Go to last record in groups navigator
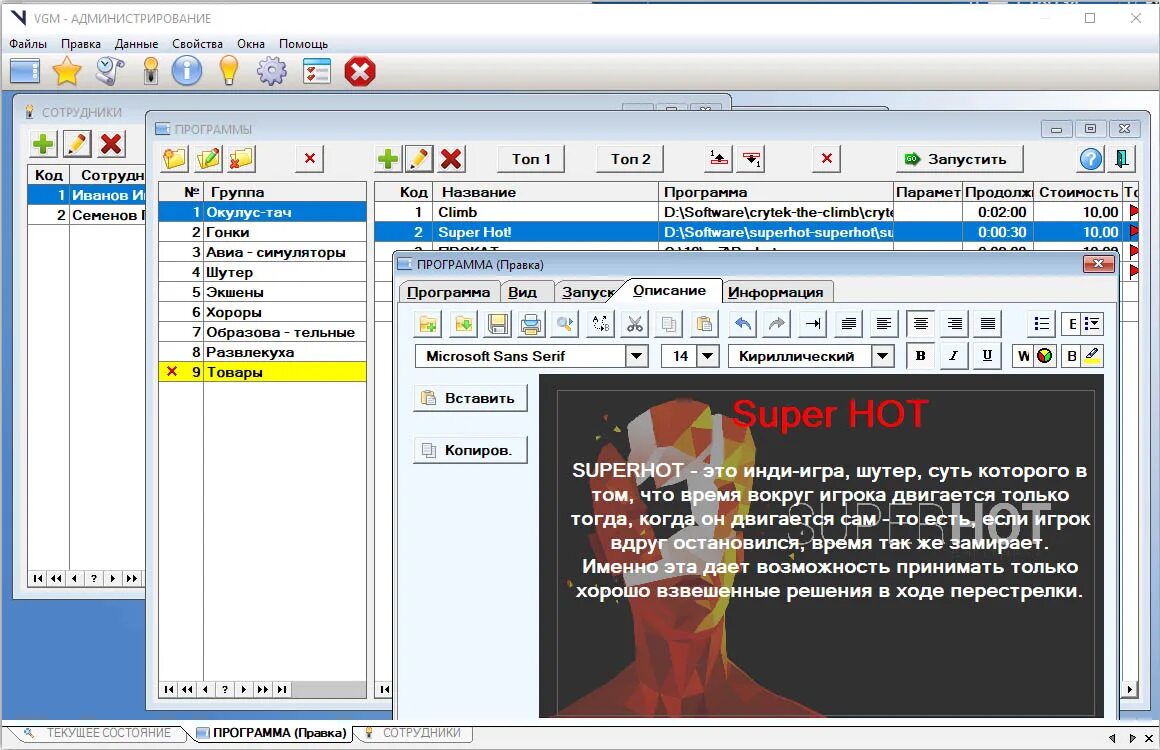This screenshot has width=1160, height=750. coord(282,689)
